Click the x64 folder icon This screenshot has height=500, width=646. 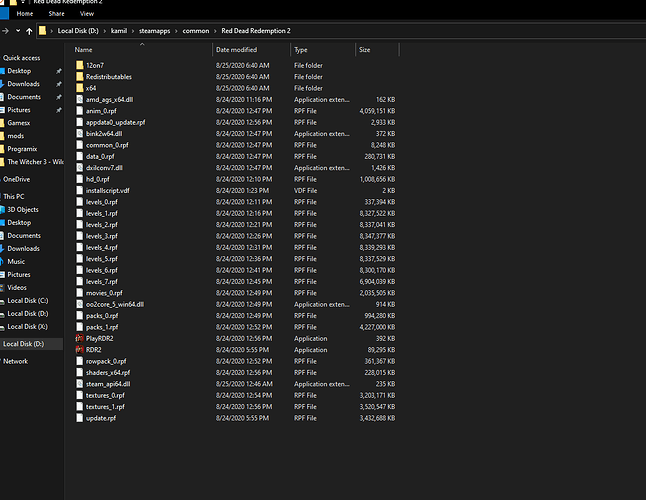point(80,88)
